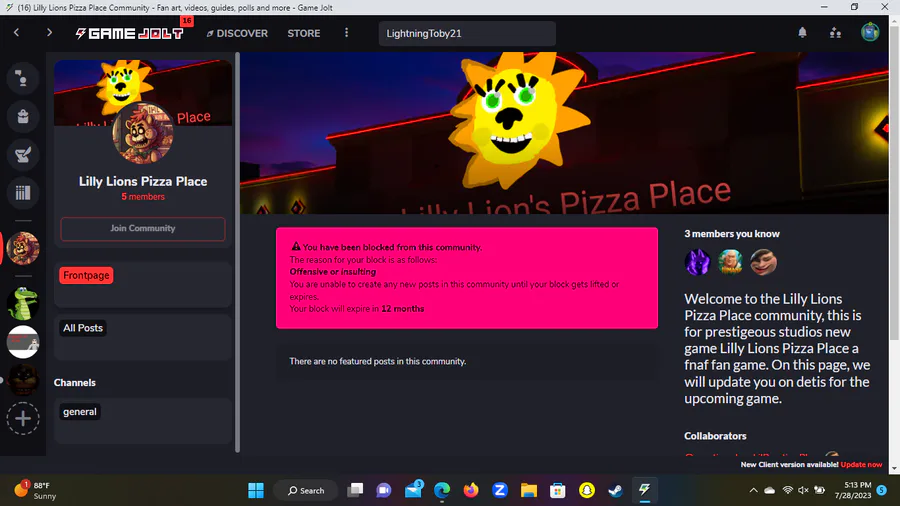The height and width of the screenshot is (506, 900).
Task: Click the Channels heading
Action: pyautogui.click(x=75, y=383)
